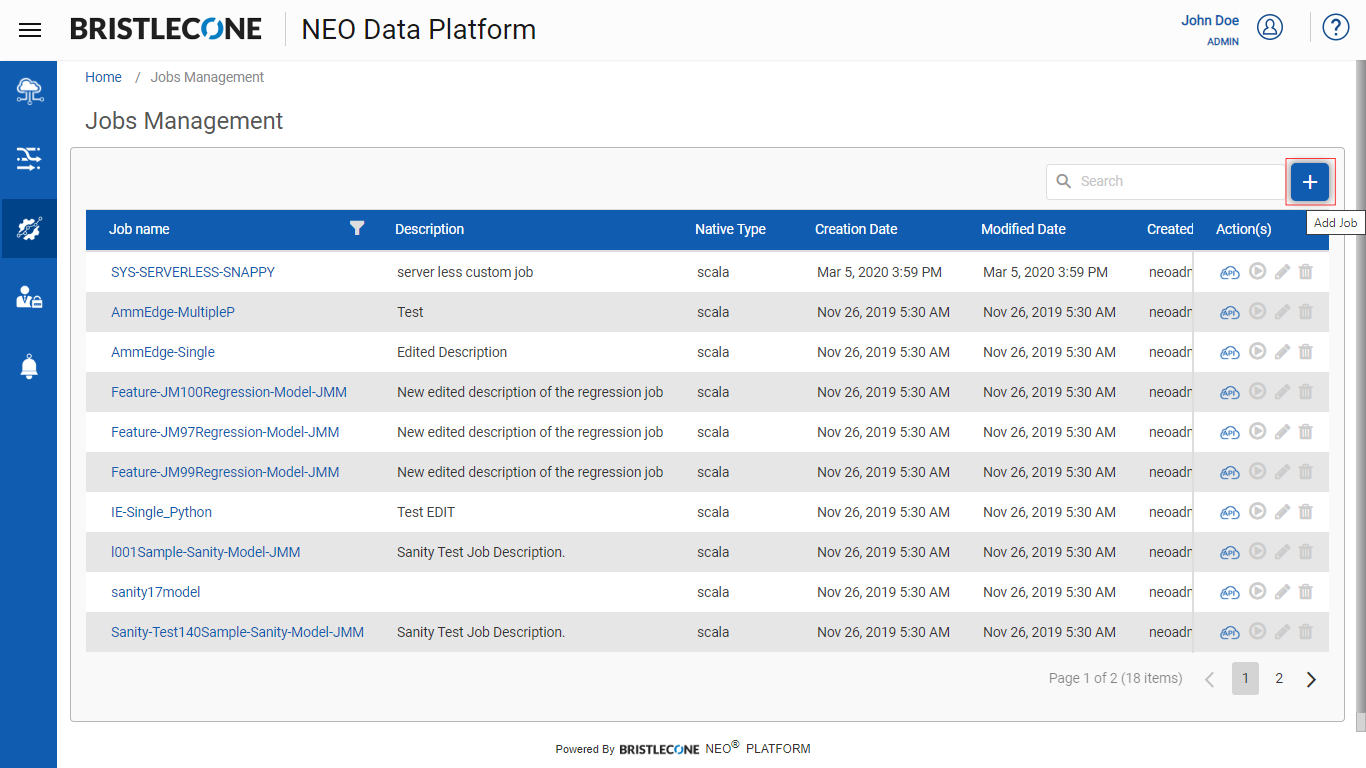The image size is (1366, 768).
Task: Open the AmmEdge-Single job link
Action: pyautogui.click(x=163, y=352)
